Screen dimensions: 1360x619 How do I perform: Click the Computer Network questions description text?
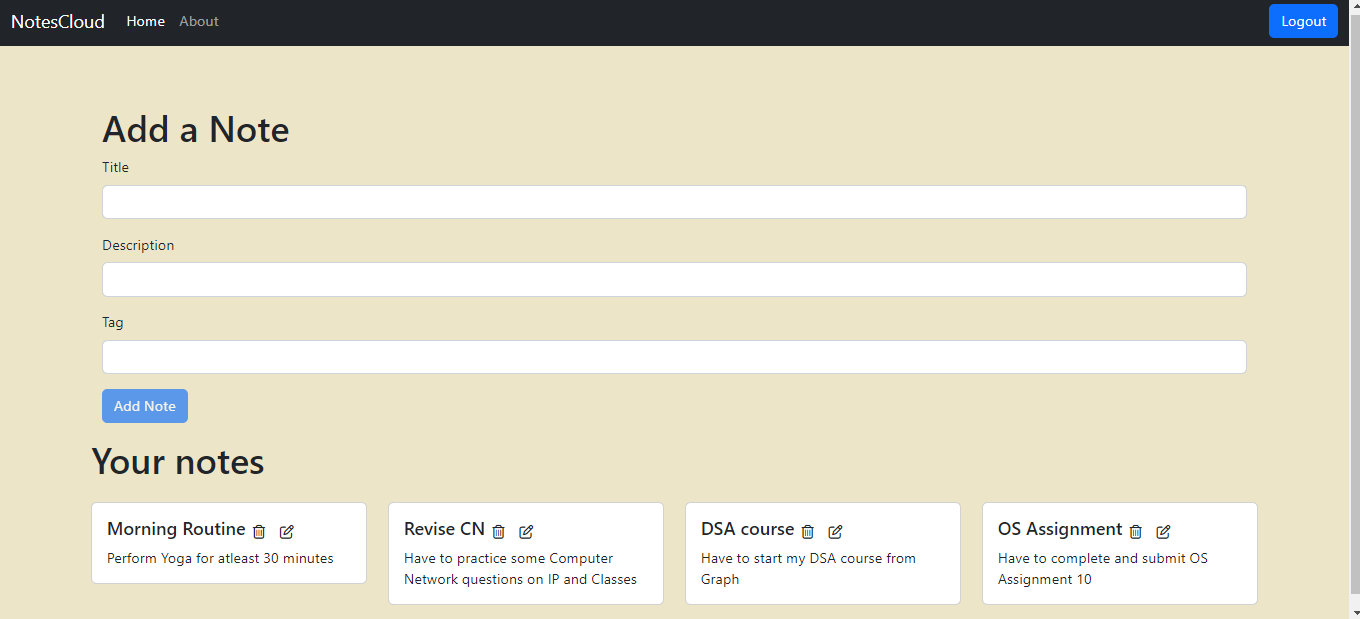(520, 569)
